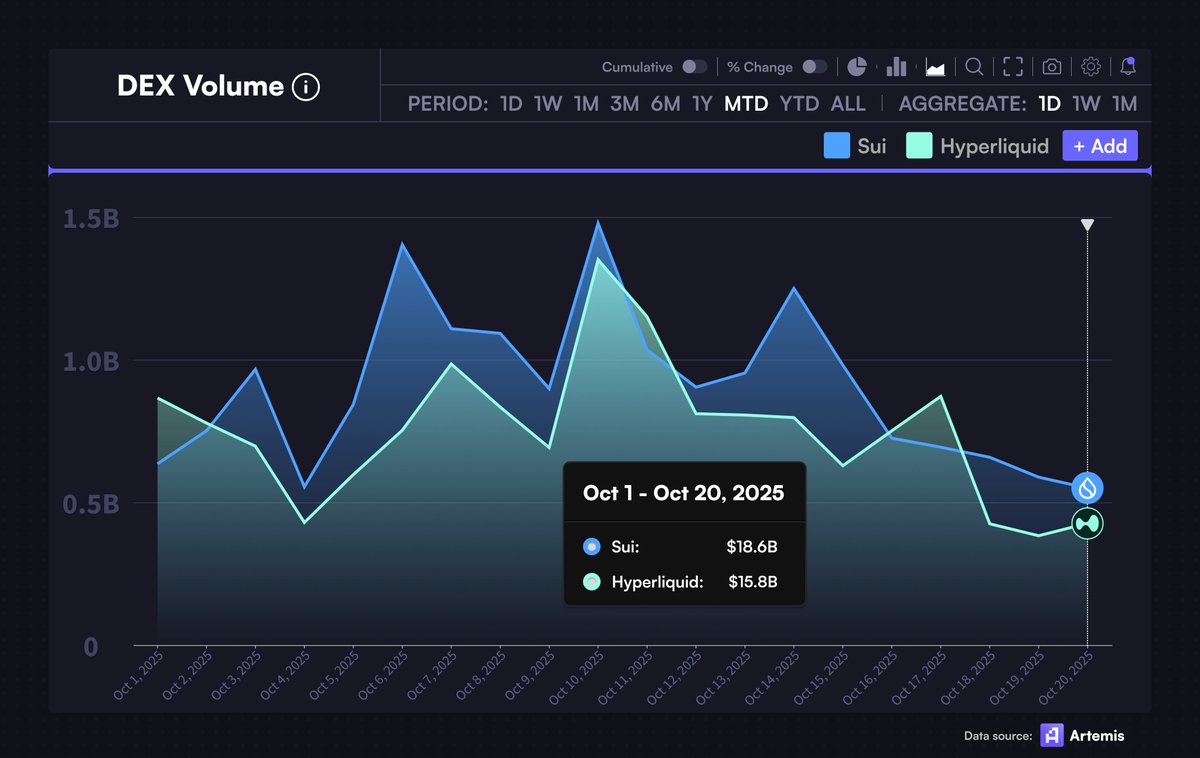Viewport: 1200px width, 758px height.
Task: Click the Oct 1, 2025 axis label
Action: click(138, 675)
